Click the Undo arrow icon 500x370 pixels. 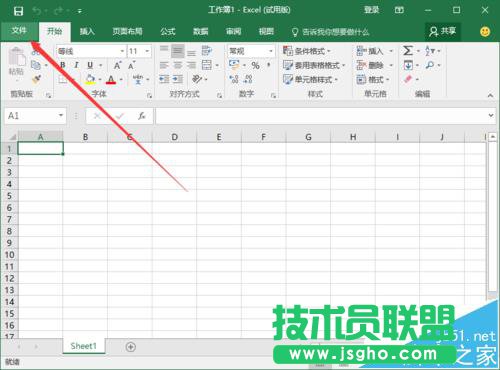(37, 11)
